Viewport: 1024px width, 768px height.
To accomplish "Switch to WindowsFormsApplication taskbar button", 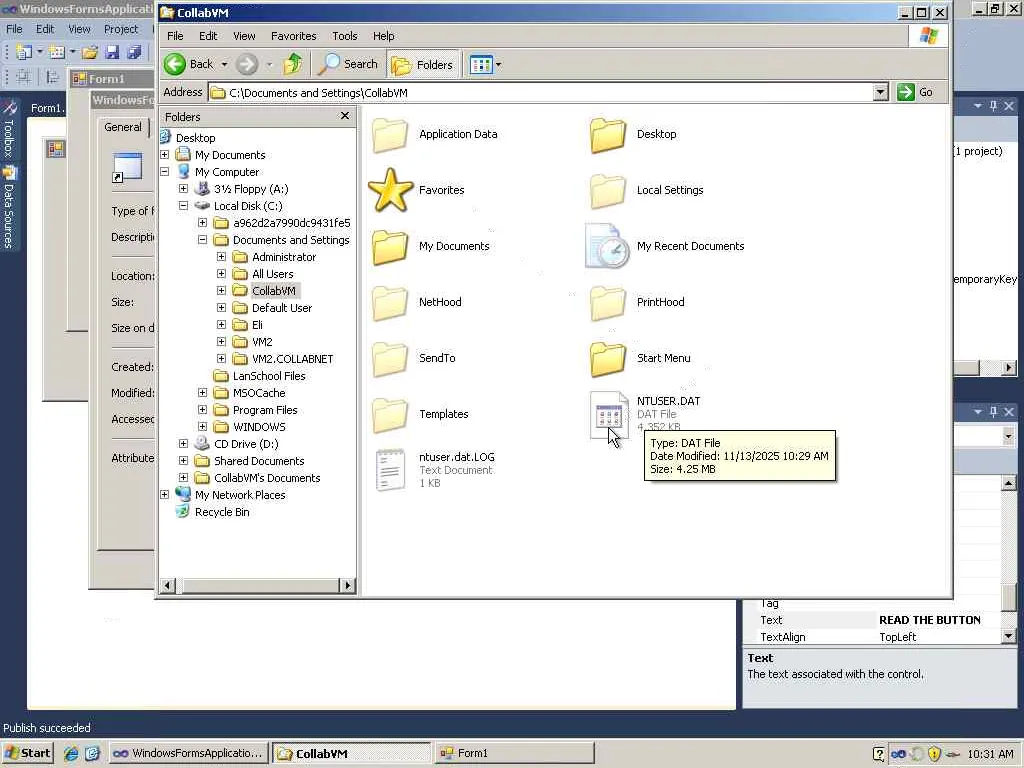I will pyautogui.click(x=188, y=753).
